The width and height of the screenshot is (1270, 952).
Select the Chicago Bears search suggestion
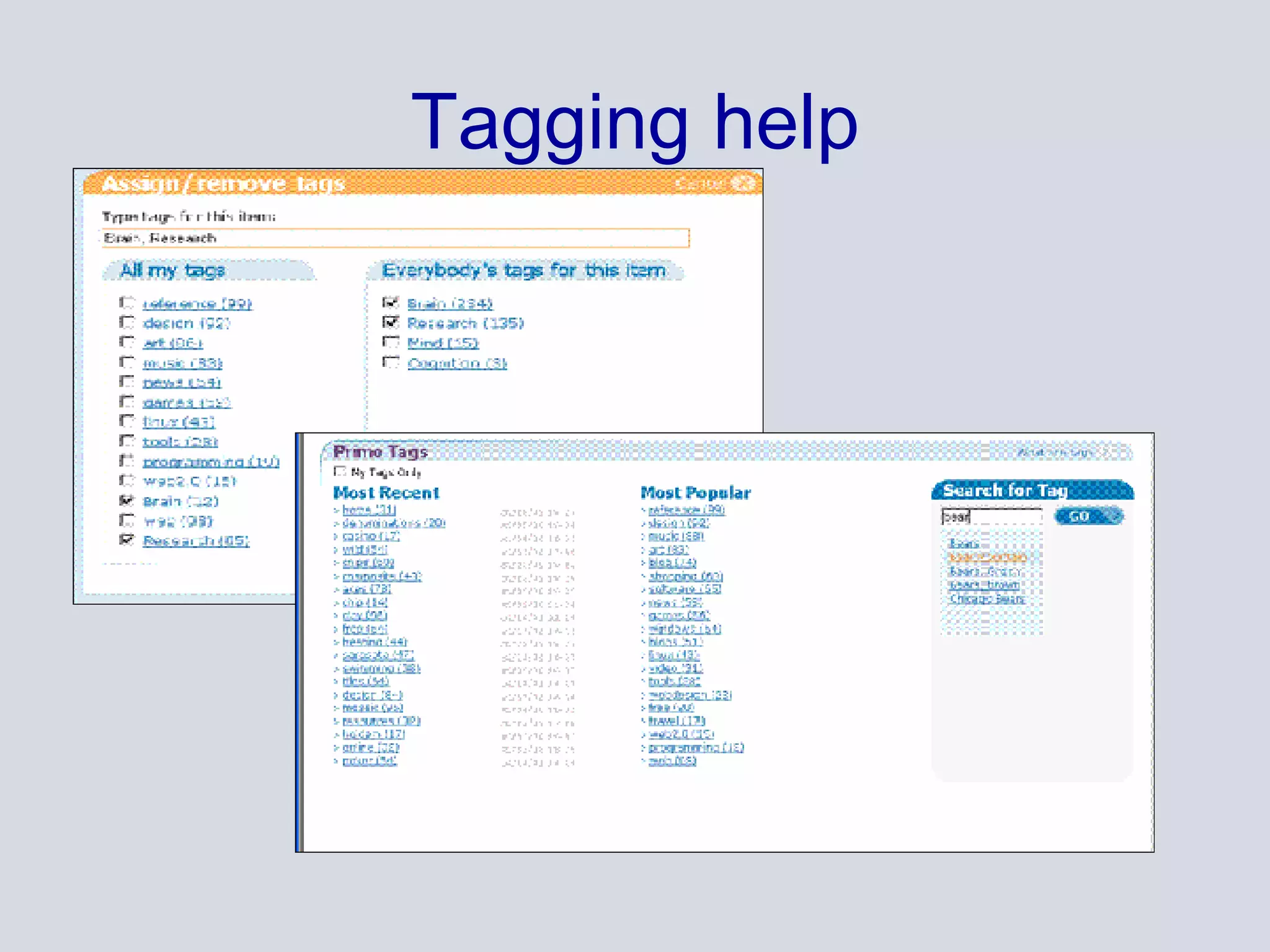point(987,599)
